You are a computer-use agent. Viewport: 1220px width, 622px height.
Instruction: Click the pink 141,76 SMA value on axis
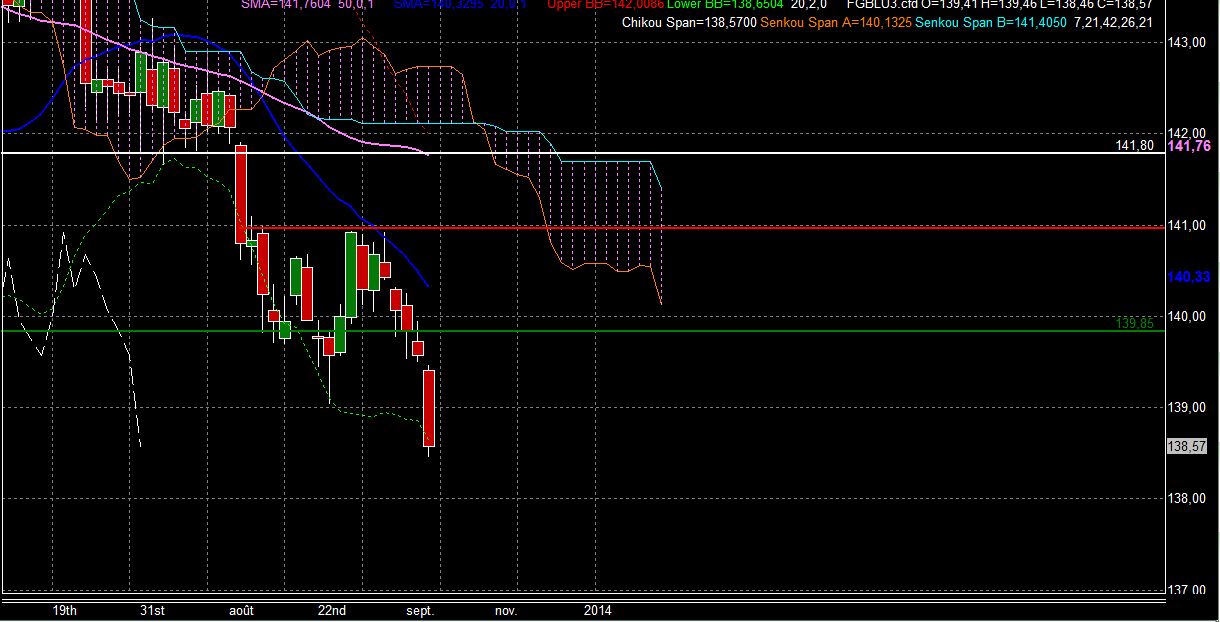1191,146
